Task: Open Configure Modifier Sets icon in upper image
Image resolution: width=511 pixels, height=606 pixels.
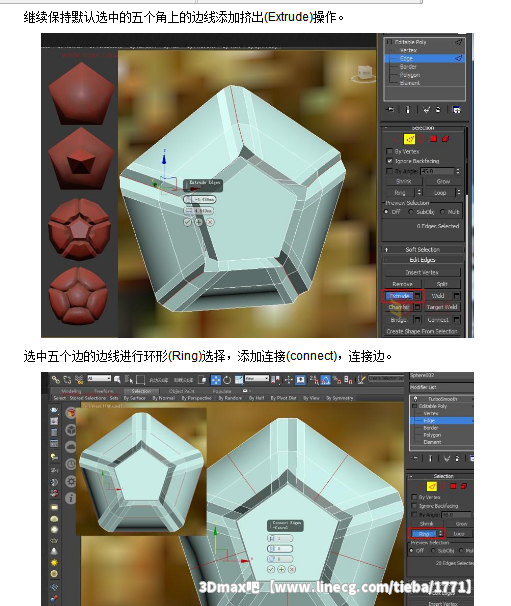Action: click(x=456, y=110)
